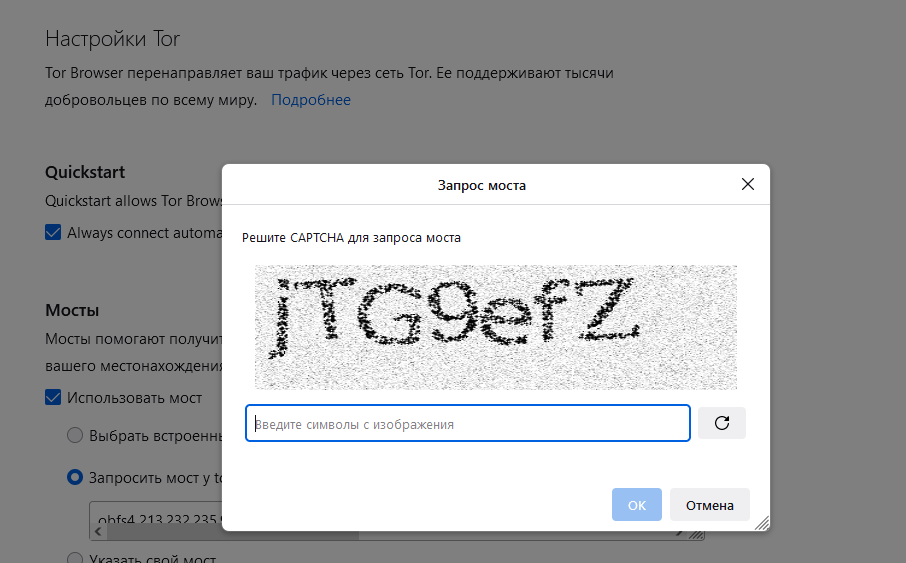Refresh the CAPTCHA image
The image size is (906, 563).
722,423
